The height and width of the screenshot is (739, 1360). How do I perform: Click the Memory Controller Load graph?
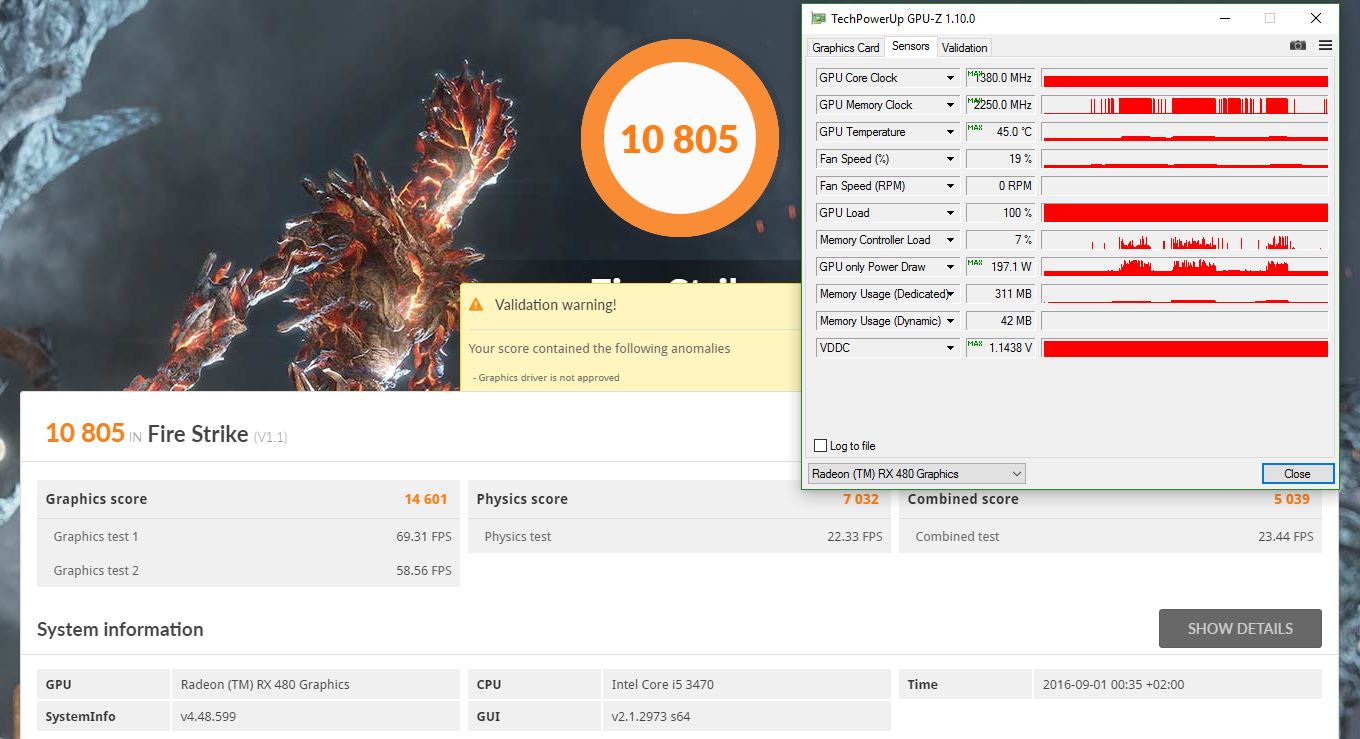tap(1185, 240)
